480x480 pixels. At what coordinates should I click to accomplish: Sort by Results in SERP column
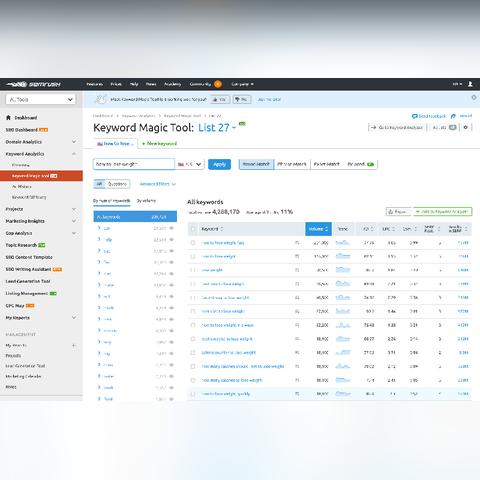click(458, 229)
